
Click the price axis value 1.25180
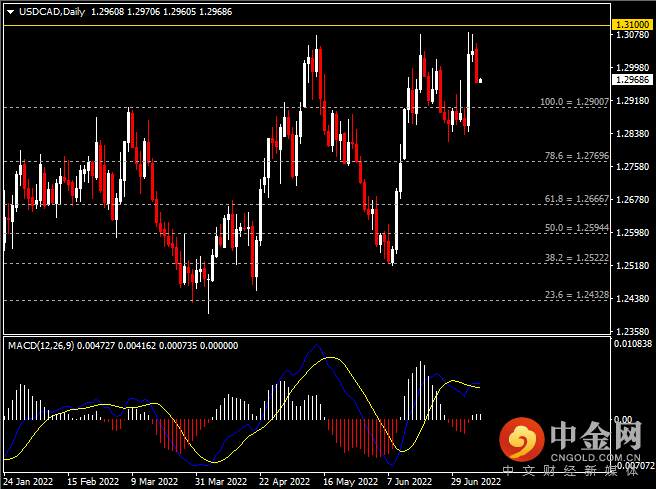coord(633,266)
